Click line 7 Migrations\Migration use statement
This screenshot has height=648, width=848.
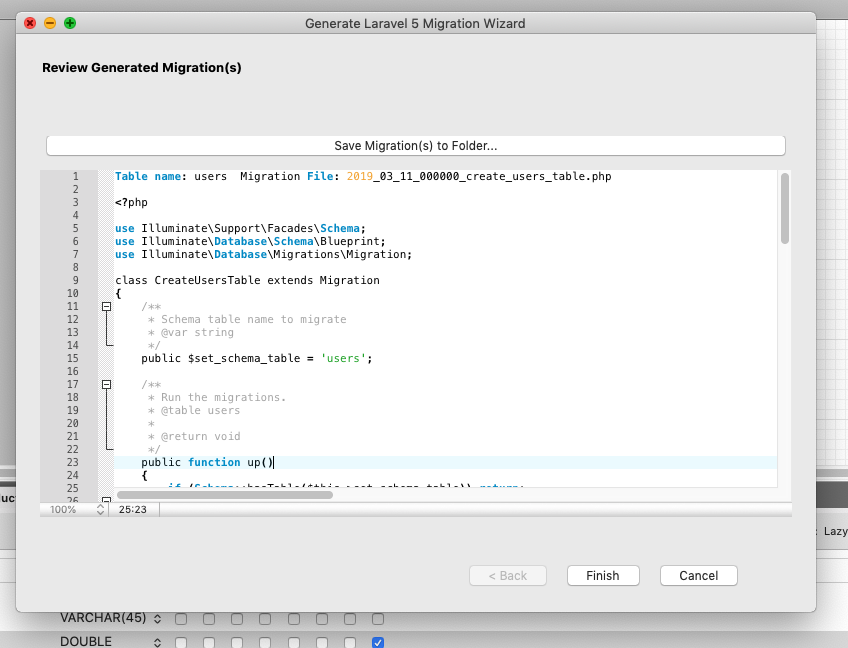pos(263,254)
